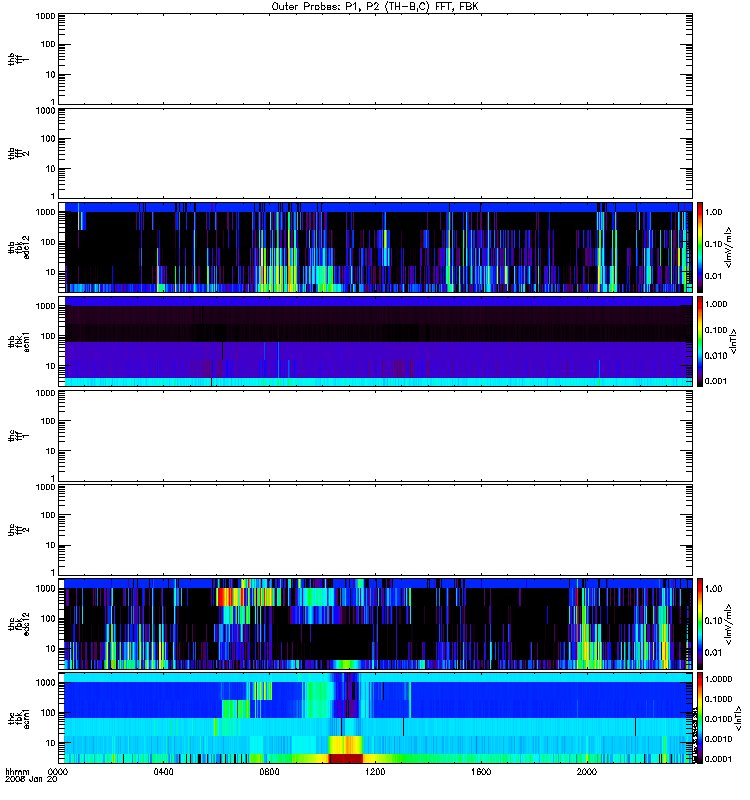Screen dimensions: 750x800
Task: Select the 'thb fft 1' axis label
Action: pyautogui.click(x=18, y=60)
